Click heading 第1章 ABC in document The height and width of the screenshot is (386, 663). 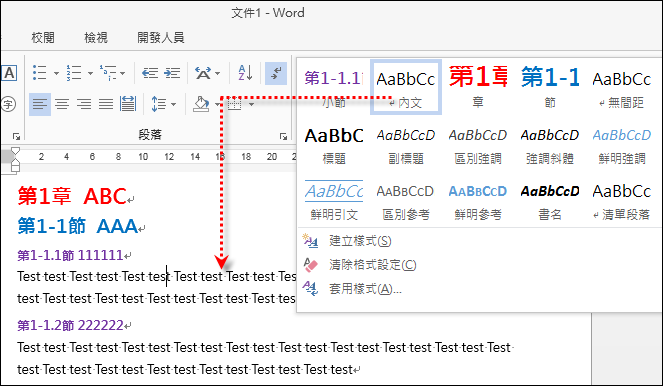click(x=72, y=197)
